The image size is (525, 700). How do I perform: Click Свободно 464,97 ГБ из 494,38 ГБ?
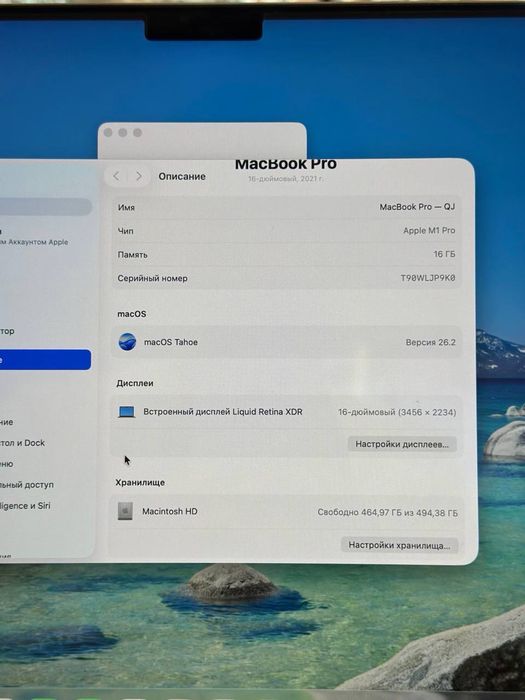(388, 512)
